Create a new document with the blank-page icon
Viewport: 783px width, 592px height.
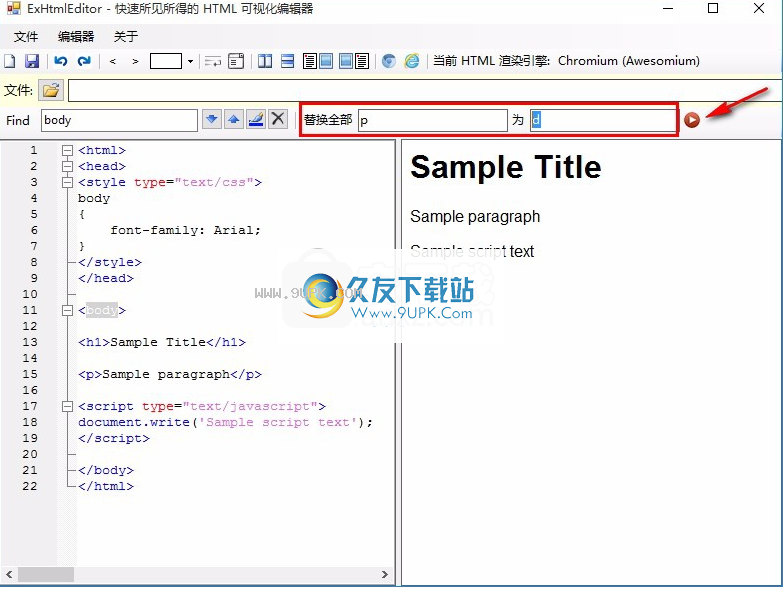click(9, 61)
